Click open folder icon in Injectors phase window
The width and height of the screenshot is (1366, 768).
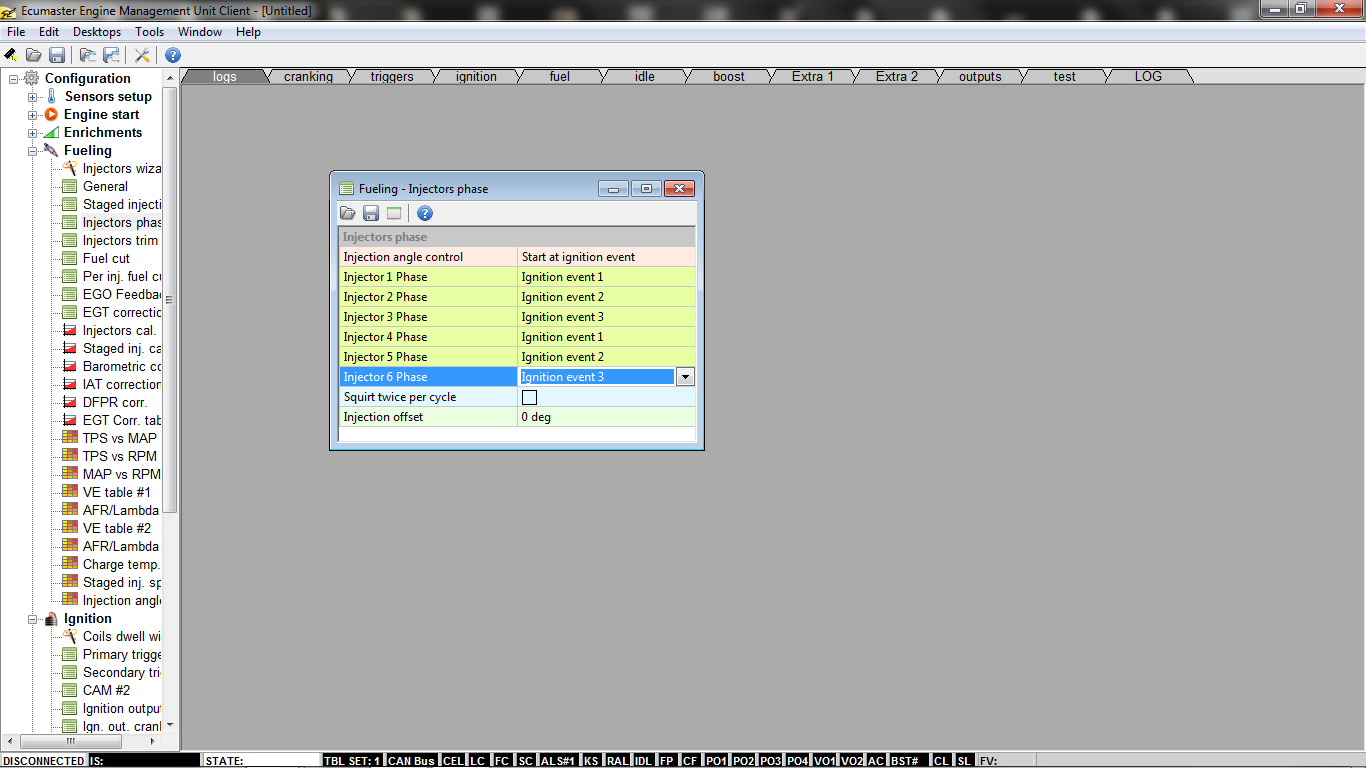coord(348,213)
